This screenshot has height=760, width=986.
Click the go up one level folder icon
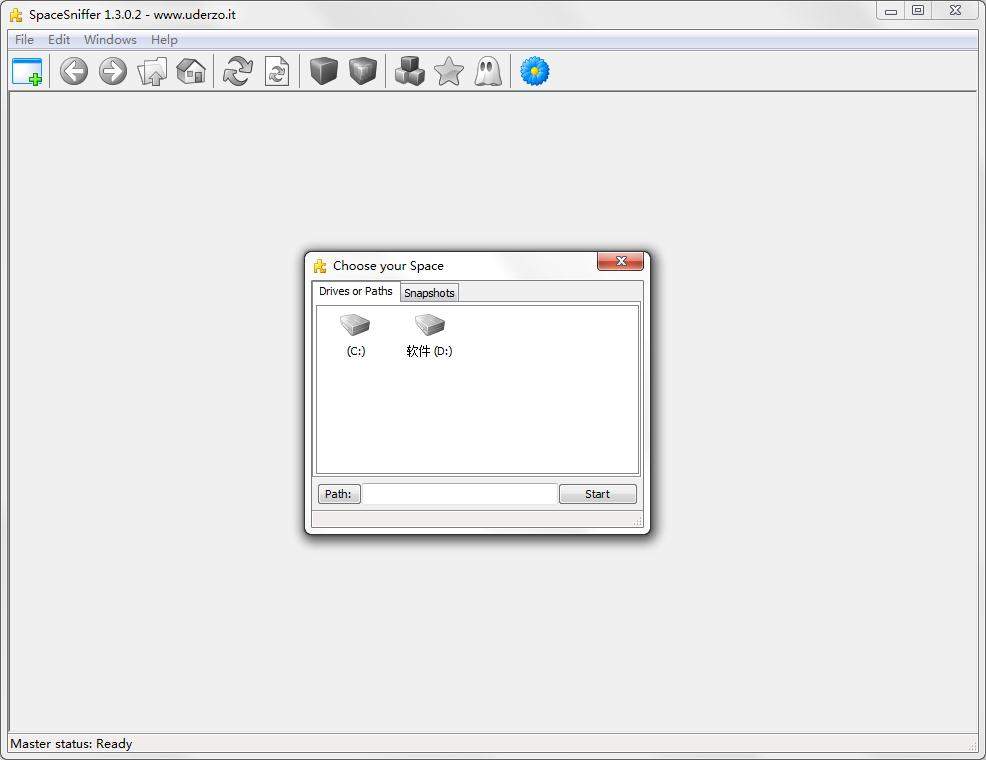152,72
